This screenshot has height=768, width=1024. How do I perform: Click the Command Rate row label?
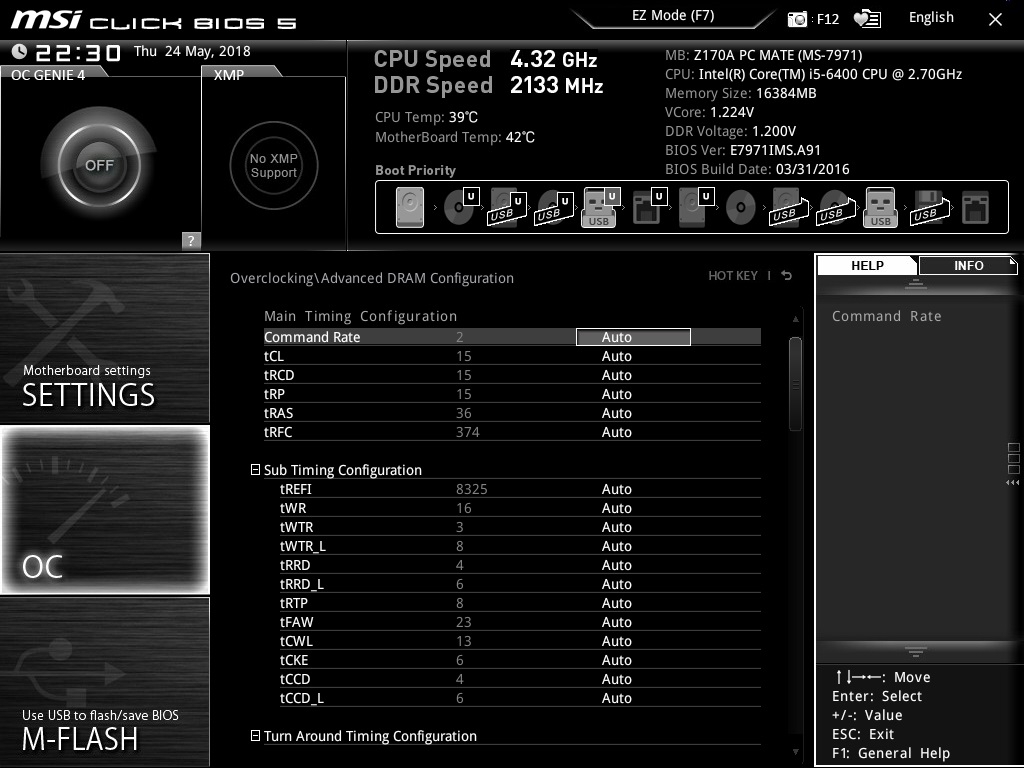click(312, 337)
